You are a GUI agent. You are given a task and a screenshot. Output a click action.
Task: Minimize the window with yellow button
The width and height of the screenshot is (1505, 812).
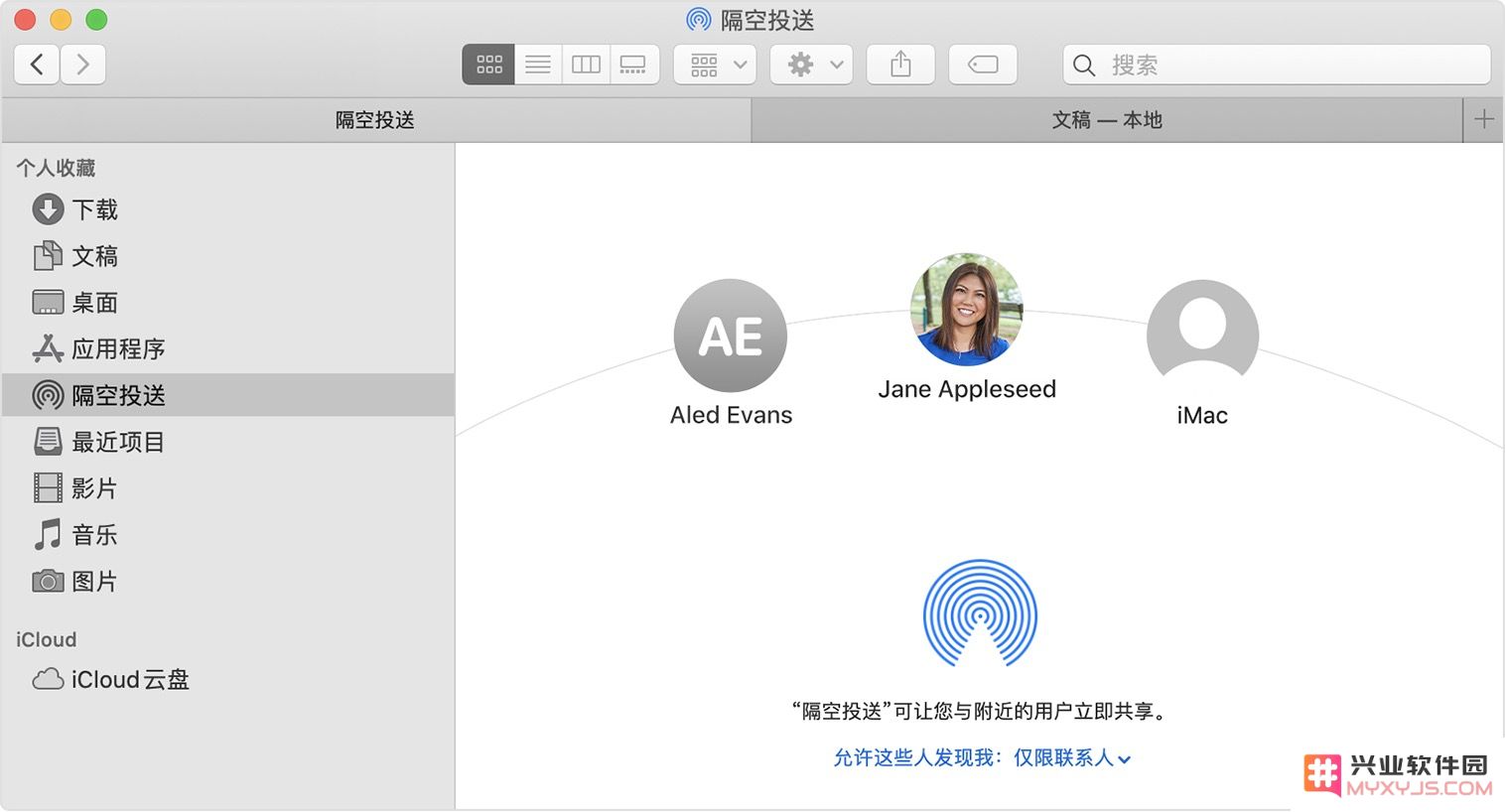pos(61,19)
